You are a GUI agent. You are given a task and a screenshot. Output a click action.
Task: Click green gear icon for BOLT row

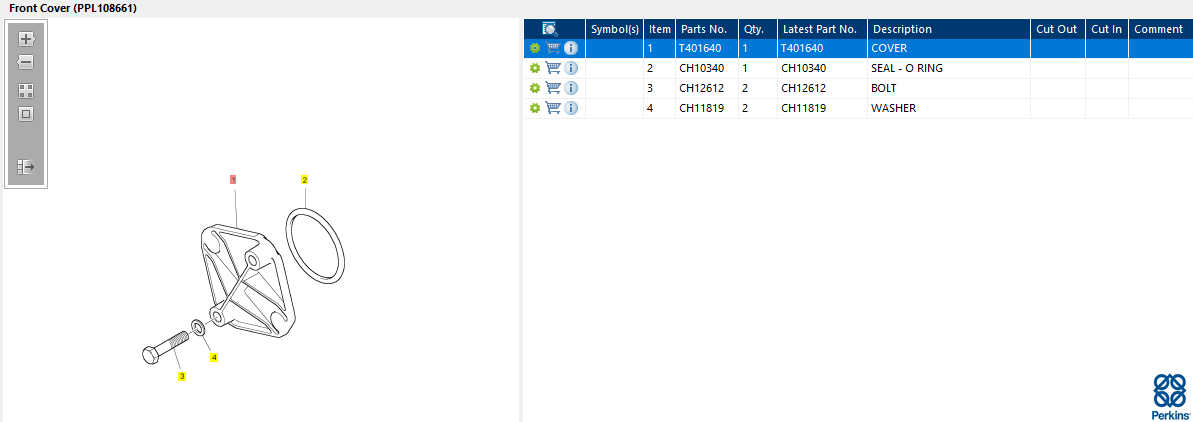[x=535, y=88]
